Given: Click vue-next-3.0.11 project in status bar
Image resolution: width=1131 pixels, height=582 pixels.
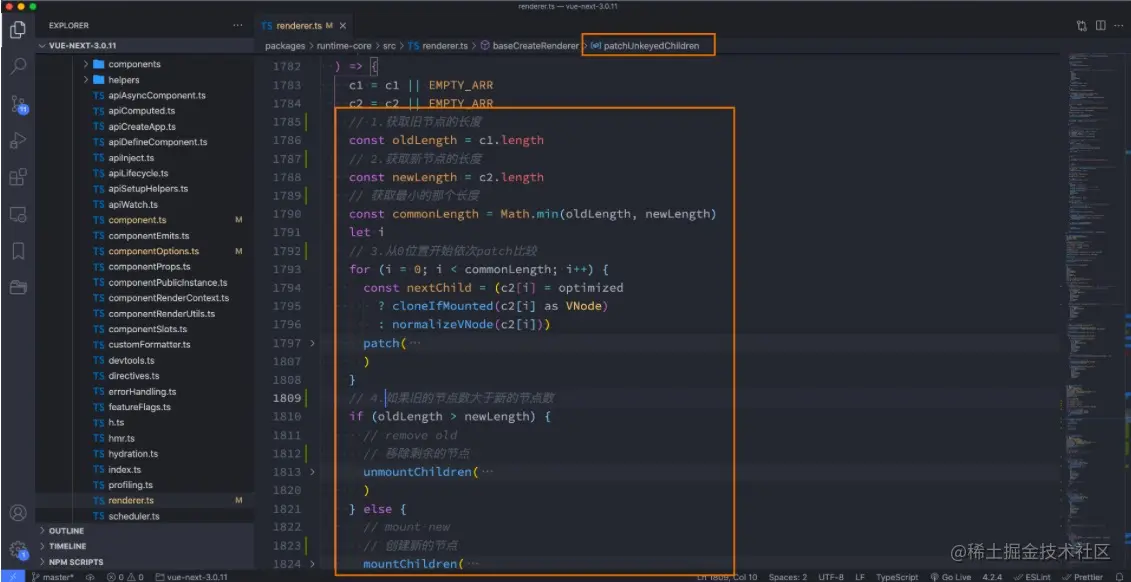Looking at the screenshot, I should 191,577.
